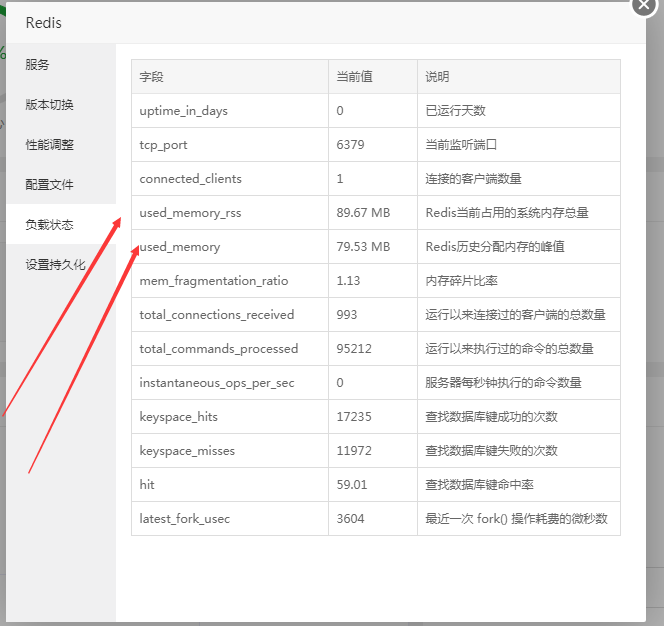Screen dimensions: 664x626
Task: Select the 负载状态 tab
Action: tap(50, 225)
